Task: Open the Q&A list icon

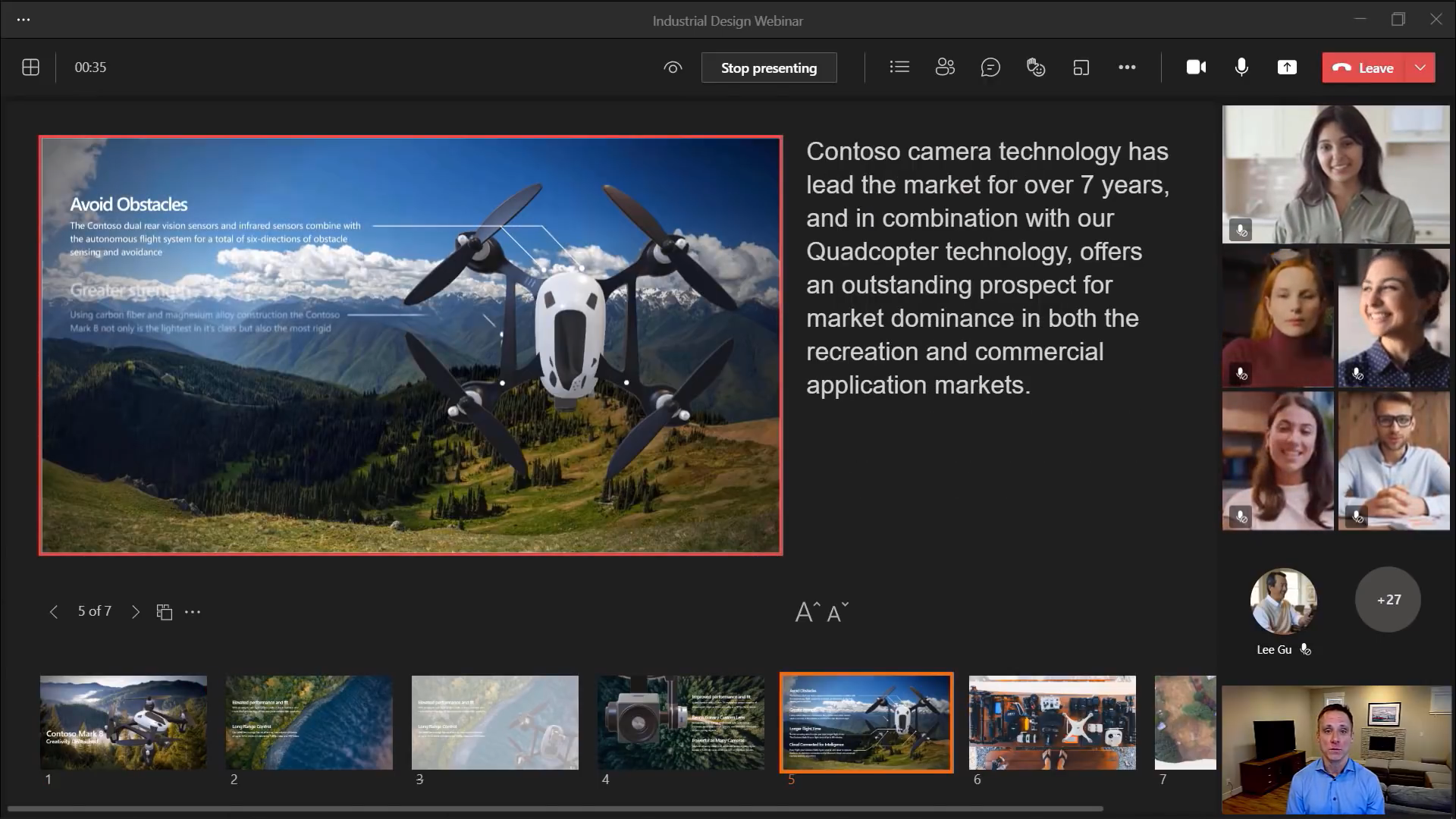Action: (x=899, y=67)
